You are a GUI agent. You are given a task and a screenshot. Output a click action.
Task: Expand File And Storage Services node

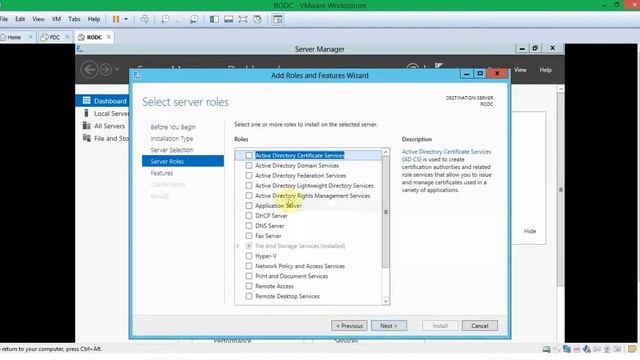tap(238, 246)
